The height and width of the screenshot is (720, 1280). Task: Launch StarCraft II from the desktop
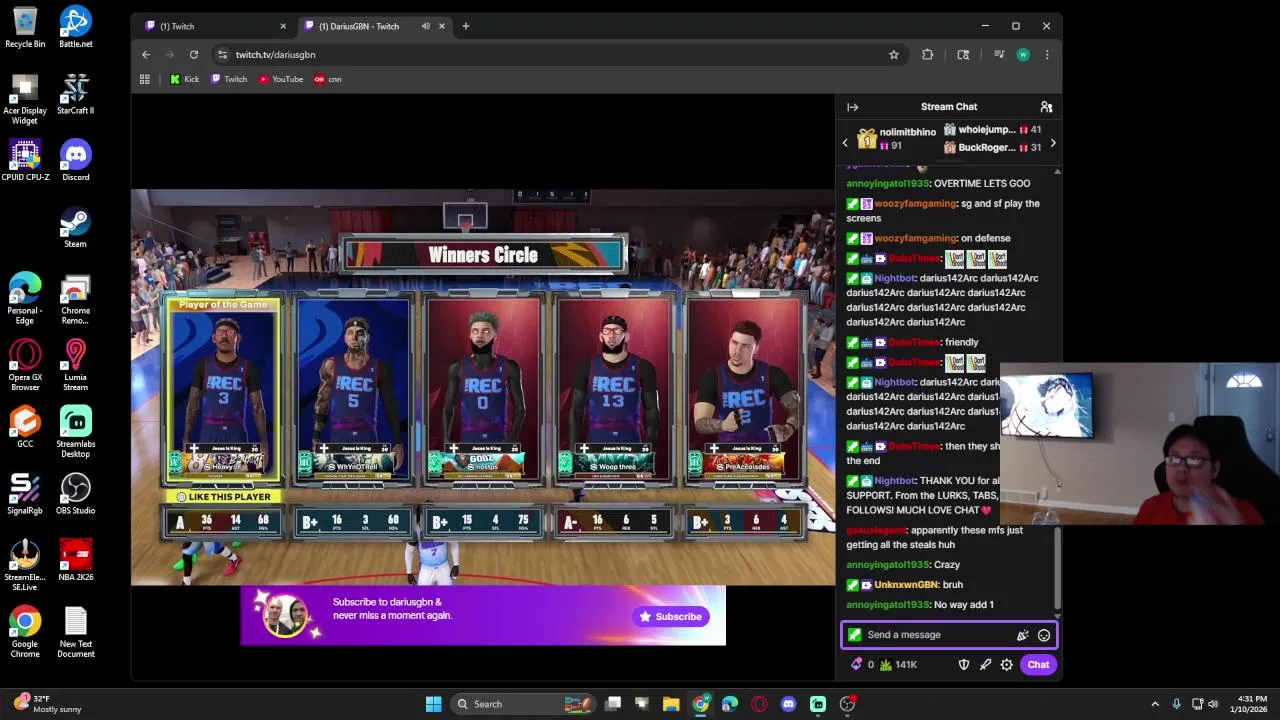point(75,95)
